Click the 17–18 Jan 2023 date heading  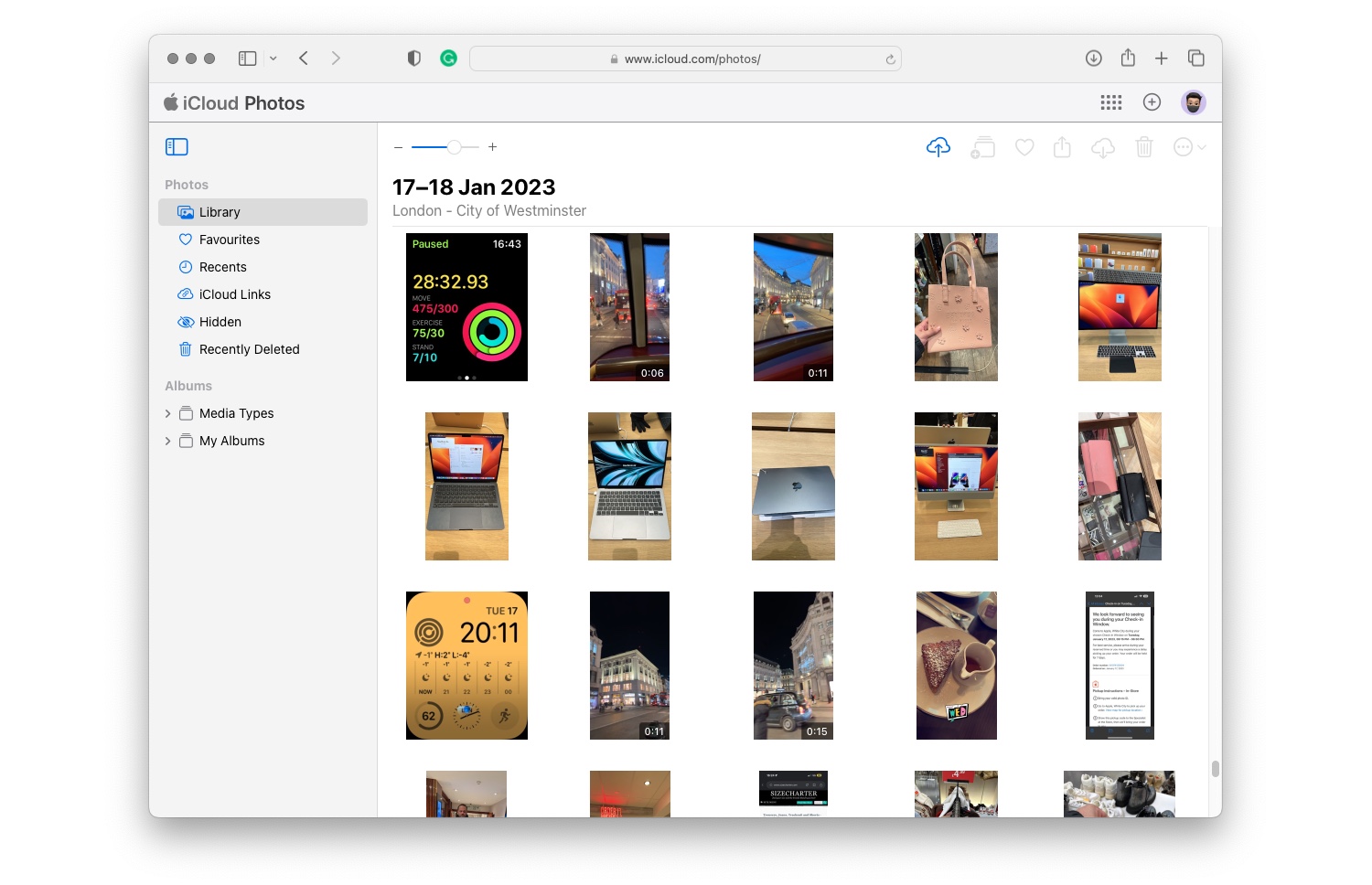coord(474,187)
